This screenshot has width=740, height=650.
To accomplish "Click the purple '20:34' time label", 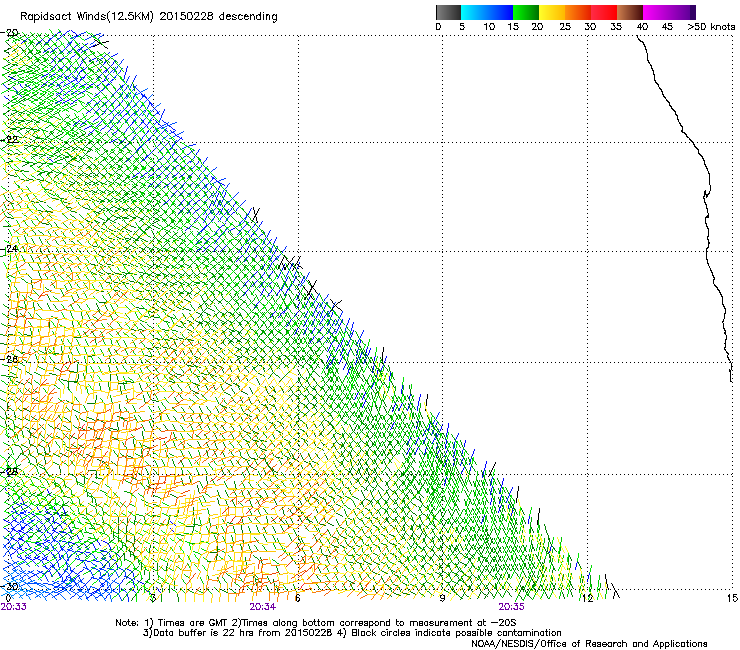I will [x=263, y=607].
